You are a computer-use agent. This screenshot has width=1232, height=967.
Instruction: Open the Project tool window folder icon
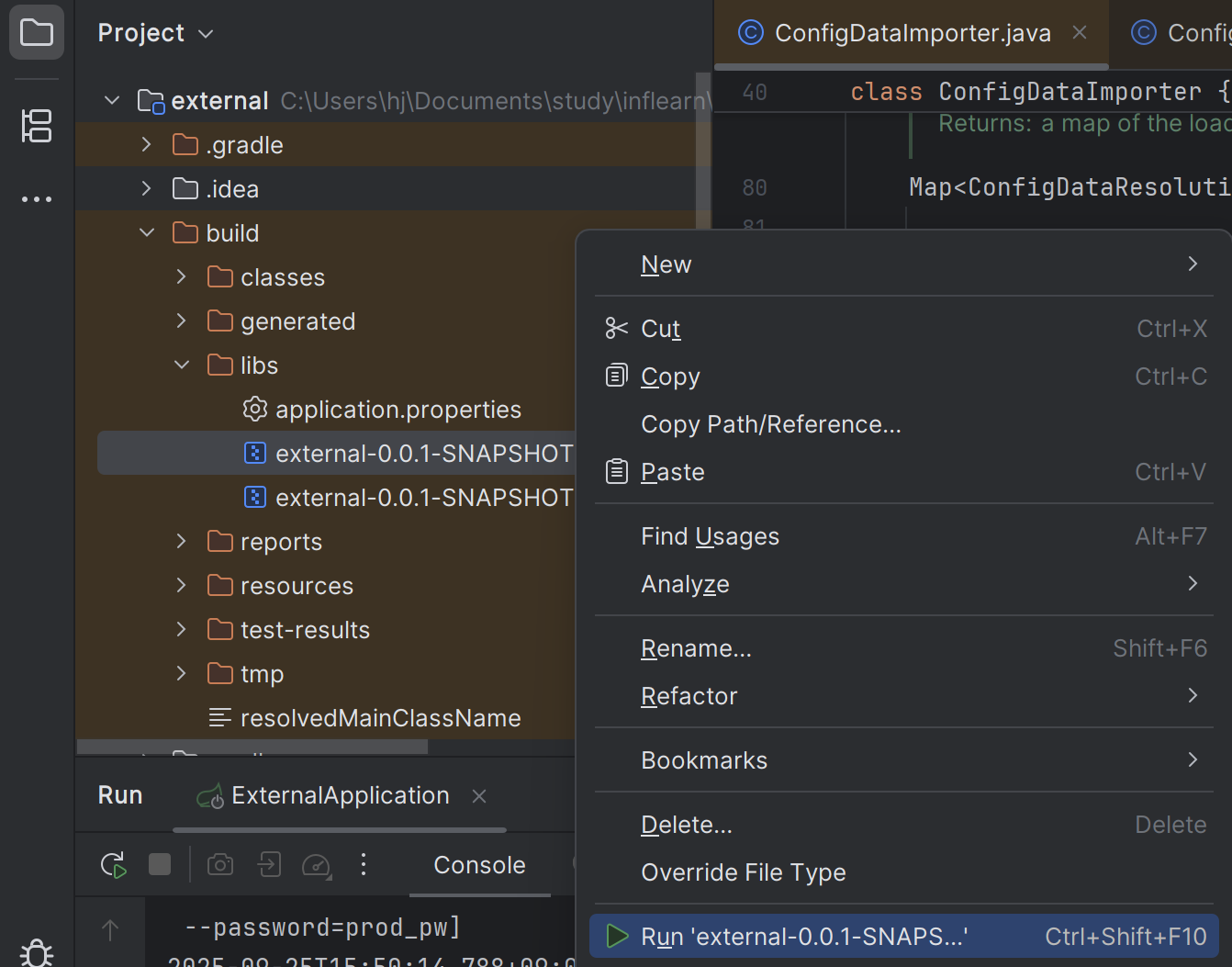(37, 33)
